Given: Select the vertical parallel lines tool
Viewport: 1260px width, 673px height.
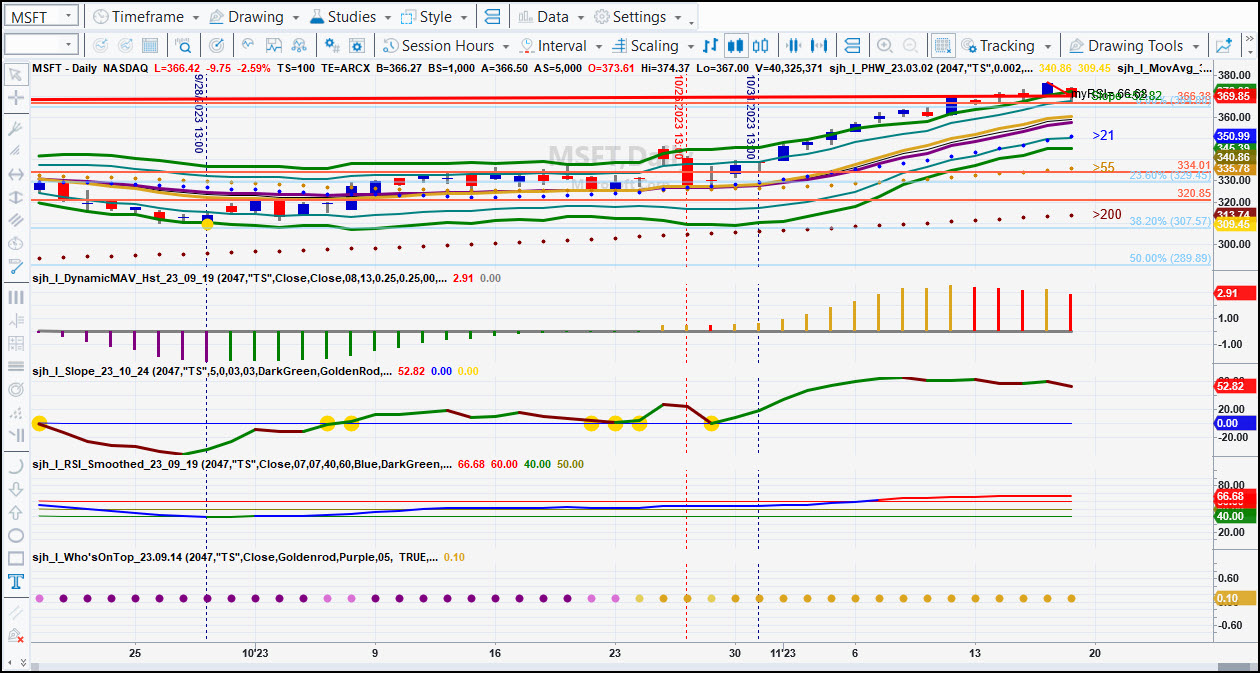Looking at the screenshot, I should coord(16,297).
